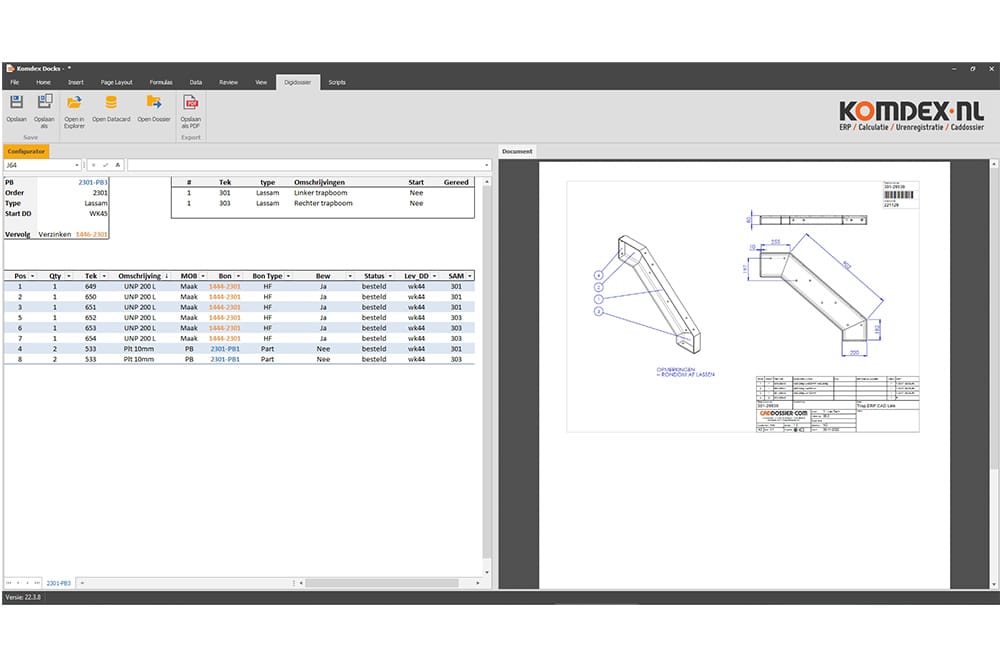Viewport: 1000px width, 667px height.
Task: Click the Open Dossier icon
Action: tap(154, 101)
